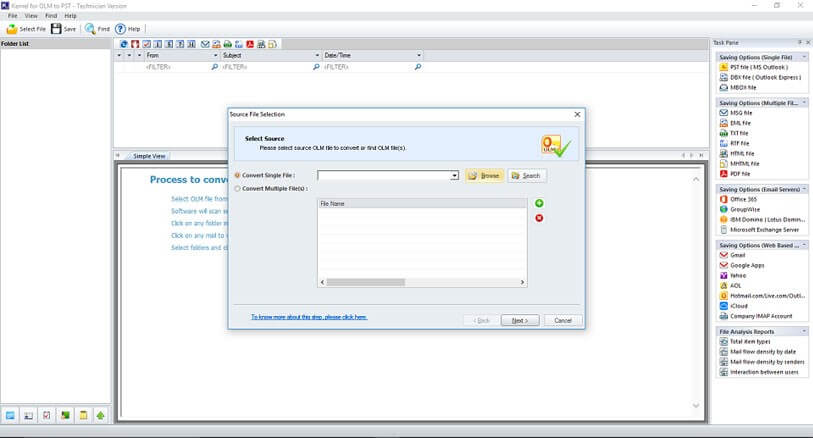Screen dimensions: 813x438
Task: Open the View menu
Action: pos(31,16)
